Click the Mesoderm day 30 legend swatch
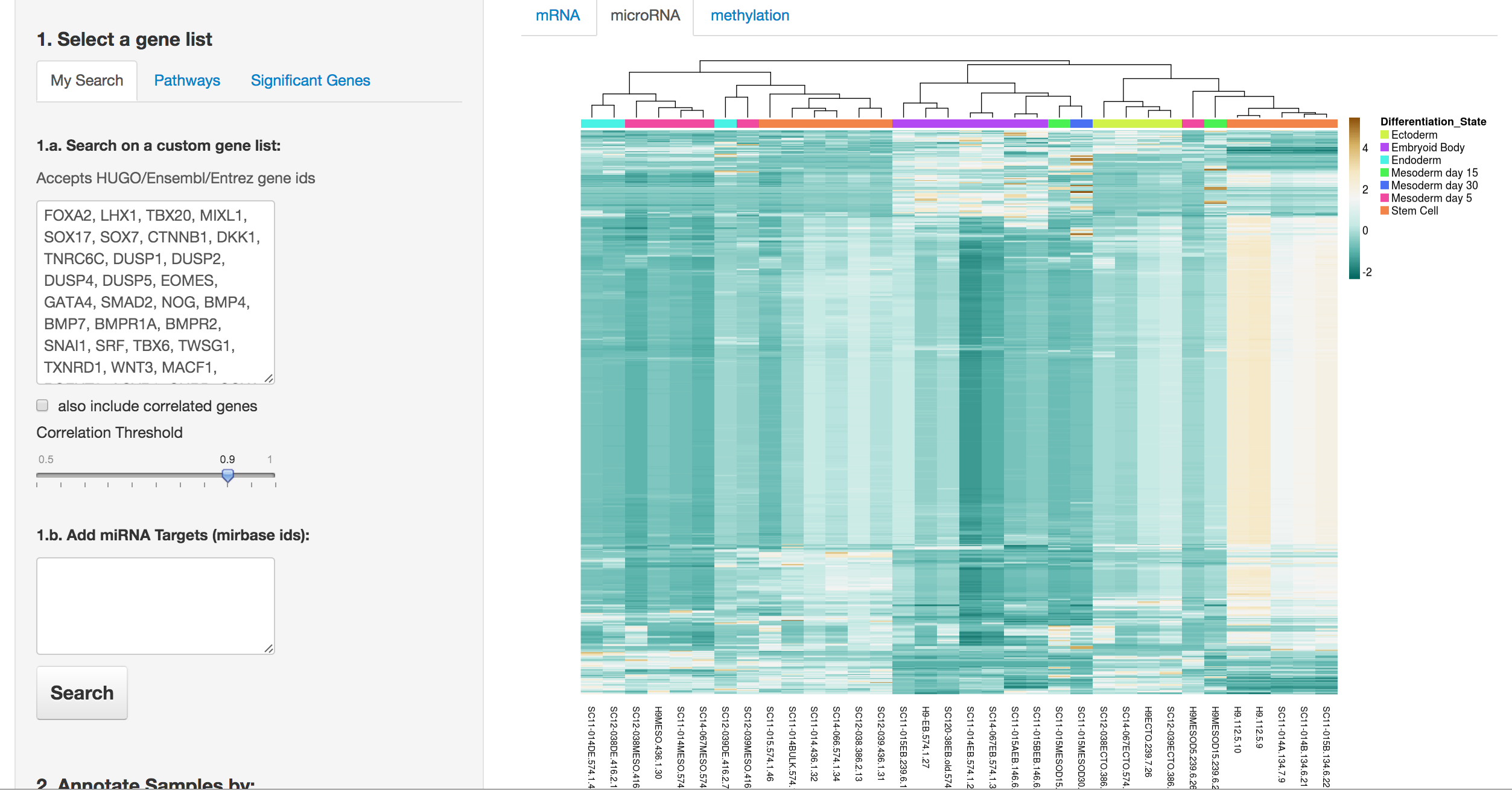The width and height of the screenshot is (1512, 790). click(1385, 186)
